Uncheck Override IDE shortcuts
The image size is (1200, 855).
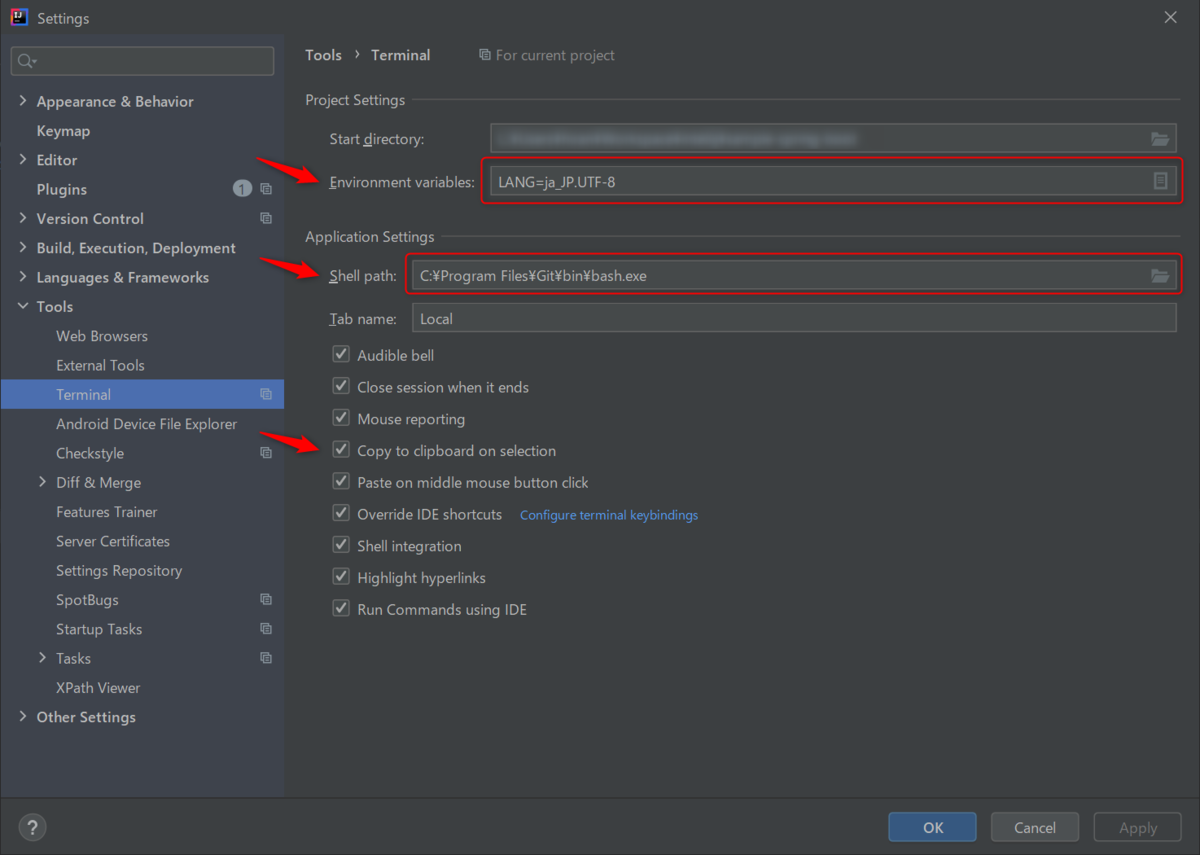tap(341, 514)
